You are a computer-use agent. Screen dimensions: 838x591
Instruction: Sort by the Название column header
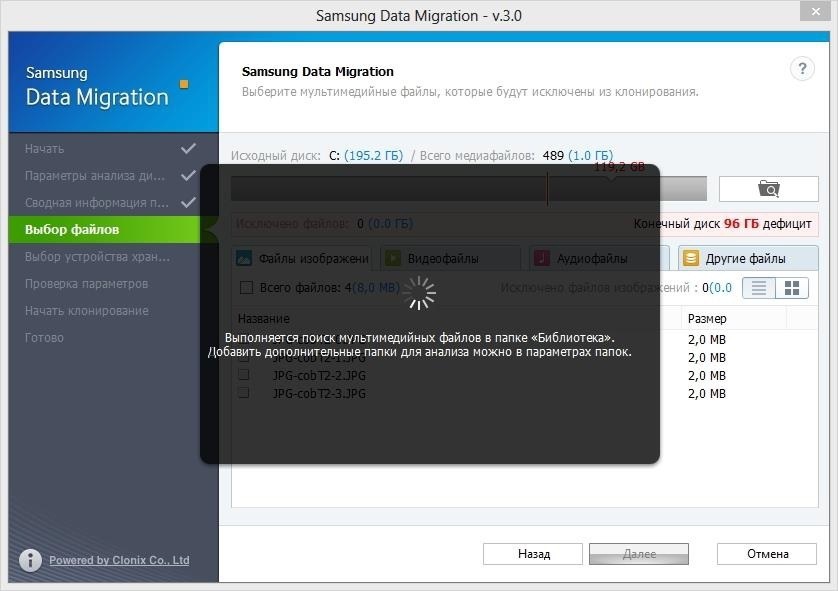[x=263, y=318]
